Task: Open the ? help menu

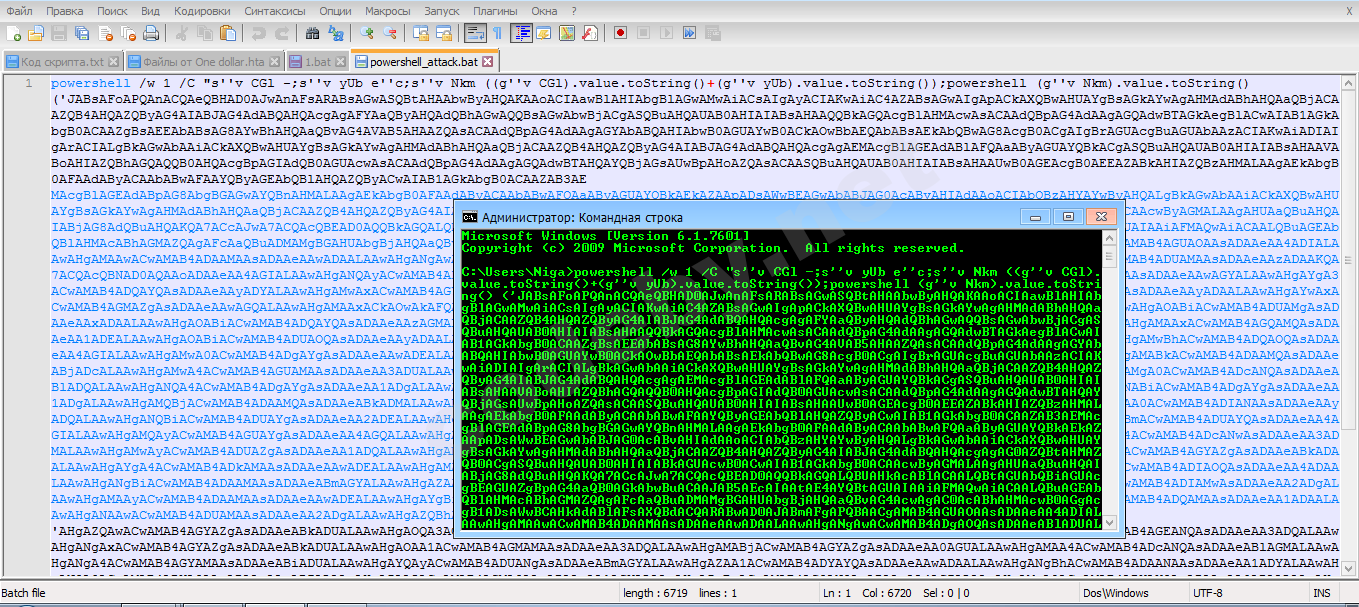Action: coord(573,10)
